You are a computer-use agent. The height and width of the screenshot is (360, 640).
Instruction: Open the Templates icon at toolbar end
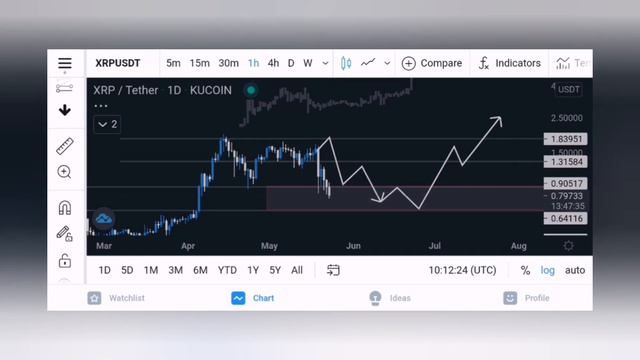563,63
